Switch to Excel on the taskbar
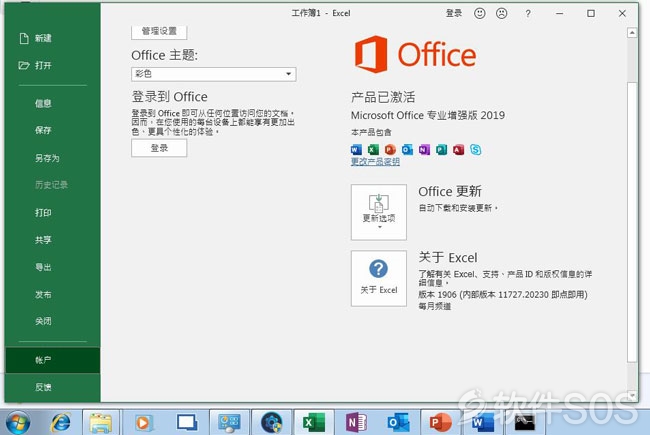Image resolution: width=650 pixels, height=435 pixels. pos(314,423)
